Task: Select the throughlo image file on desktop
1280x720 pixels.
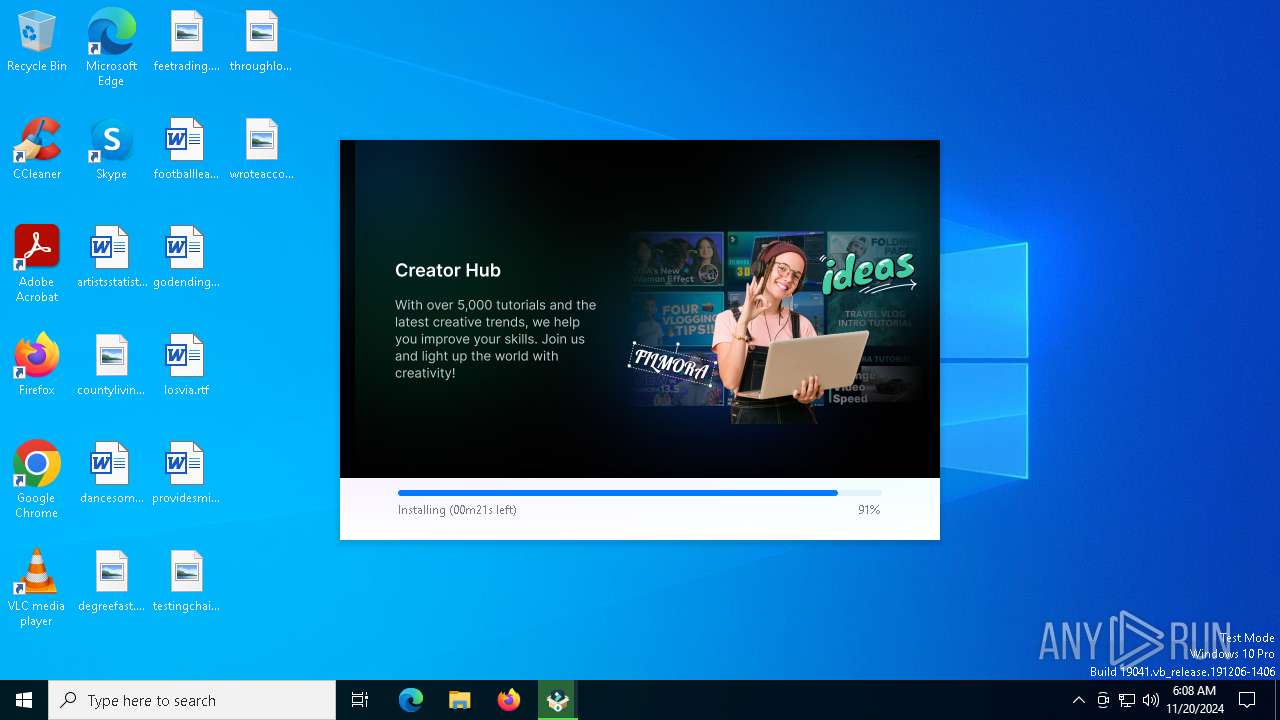Action: coord(261,41)
